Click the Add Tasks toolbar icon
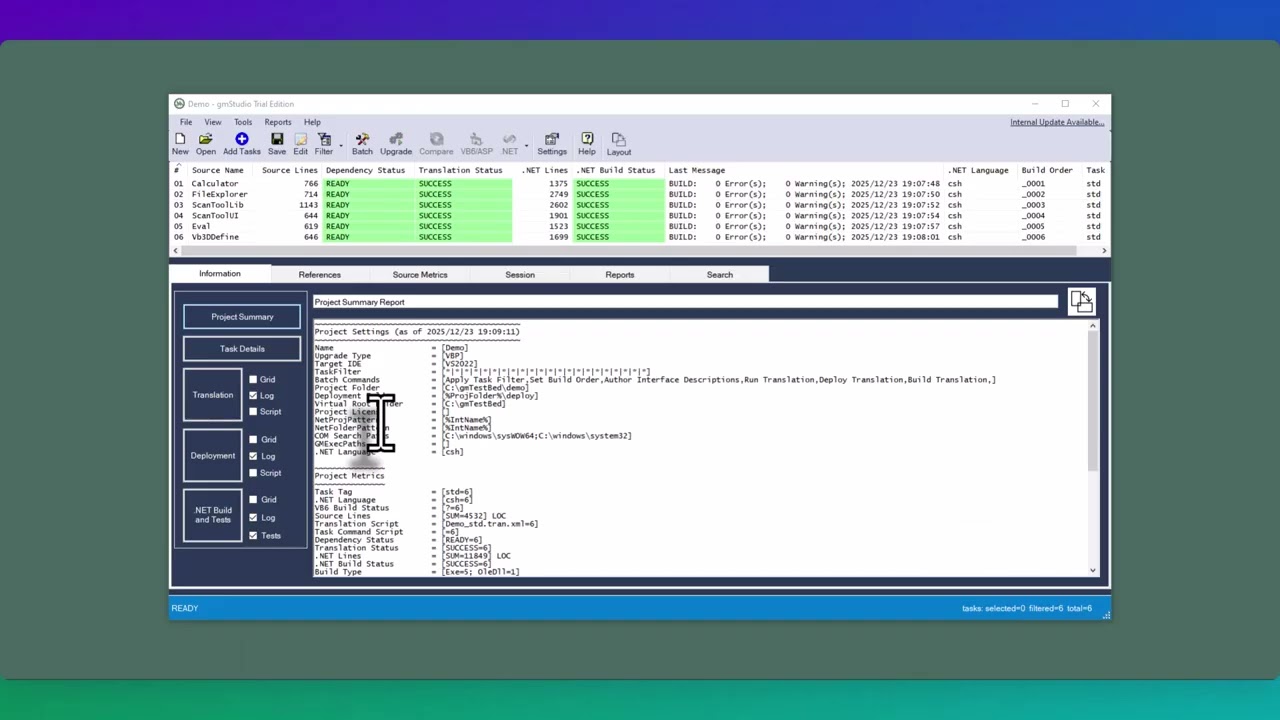1280x720 pixels. pyautogui.click(x=241, y=144)
